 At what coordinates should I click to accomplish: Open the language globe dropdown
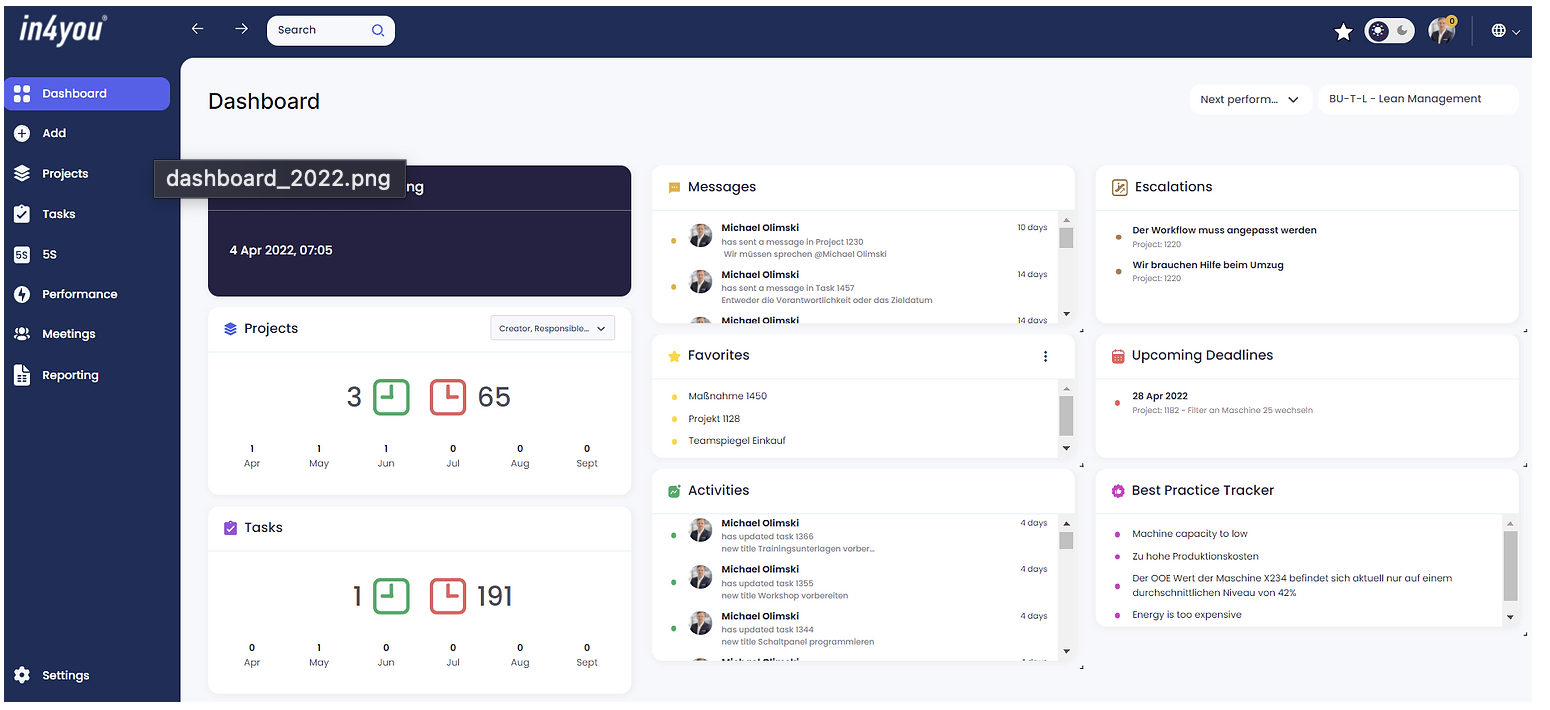pos(1505,31)
